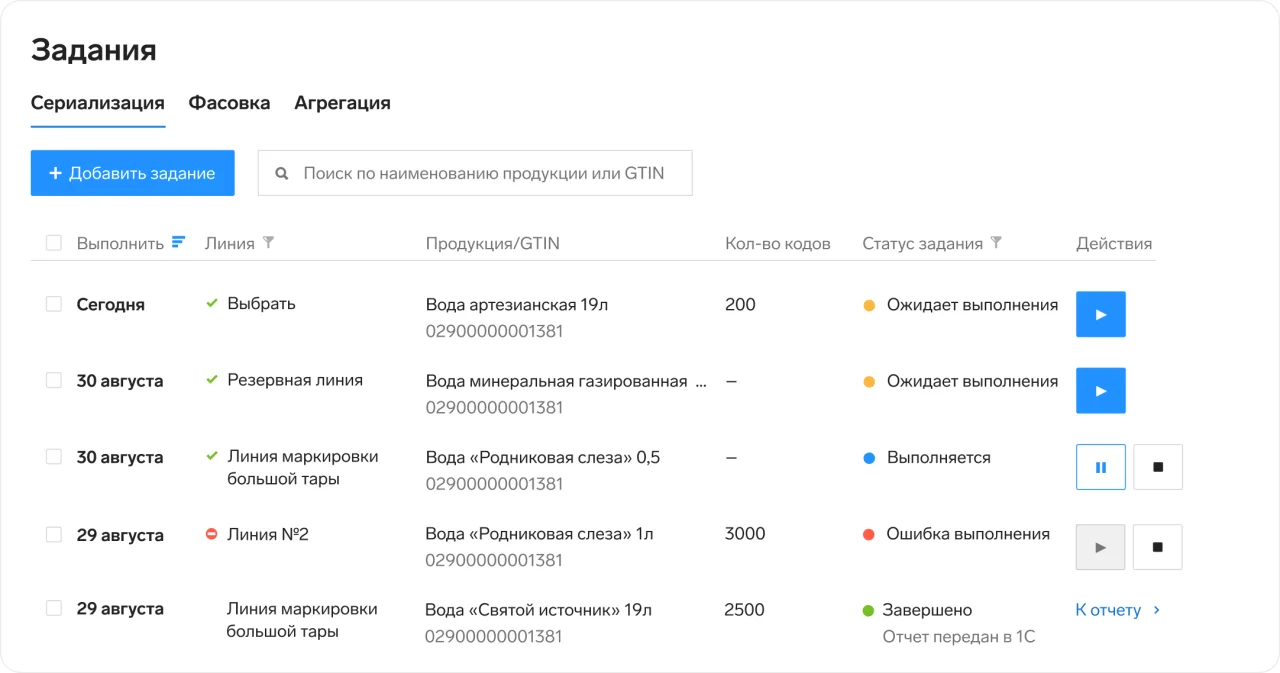This screenshot has height=673, width=1280.
Task: Click Вода «Родниковая слеза» 0,5 name
Action: click(543, 457)
